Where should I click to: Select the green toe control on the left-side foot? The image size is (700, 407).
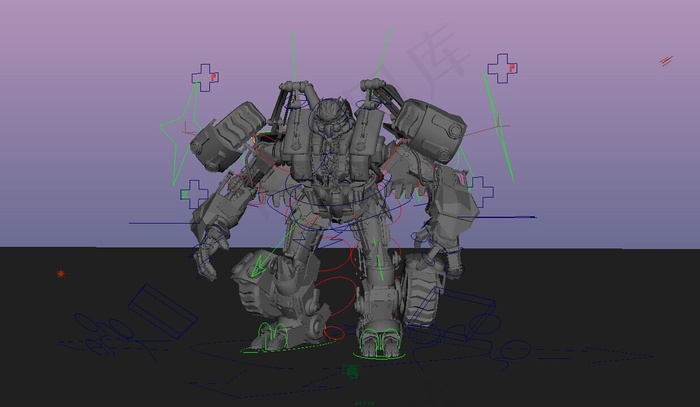point(273,336)
